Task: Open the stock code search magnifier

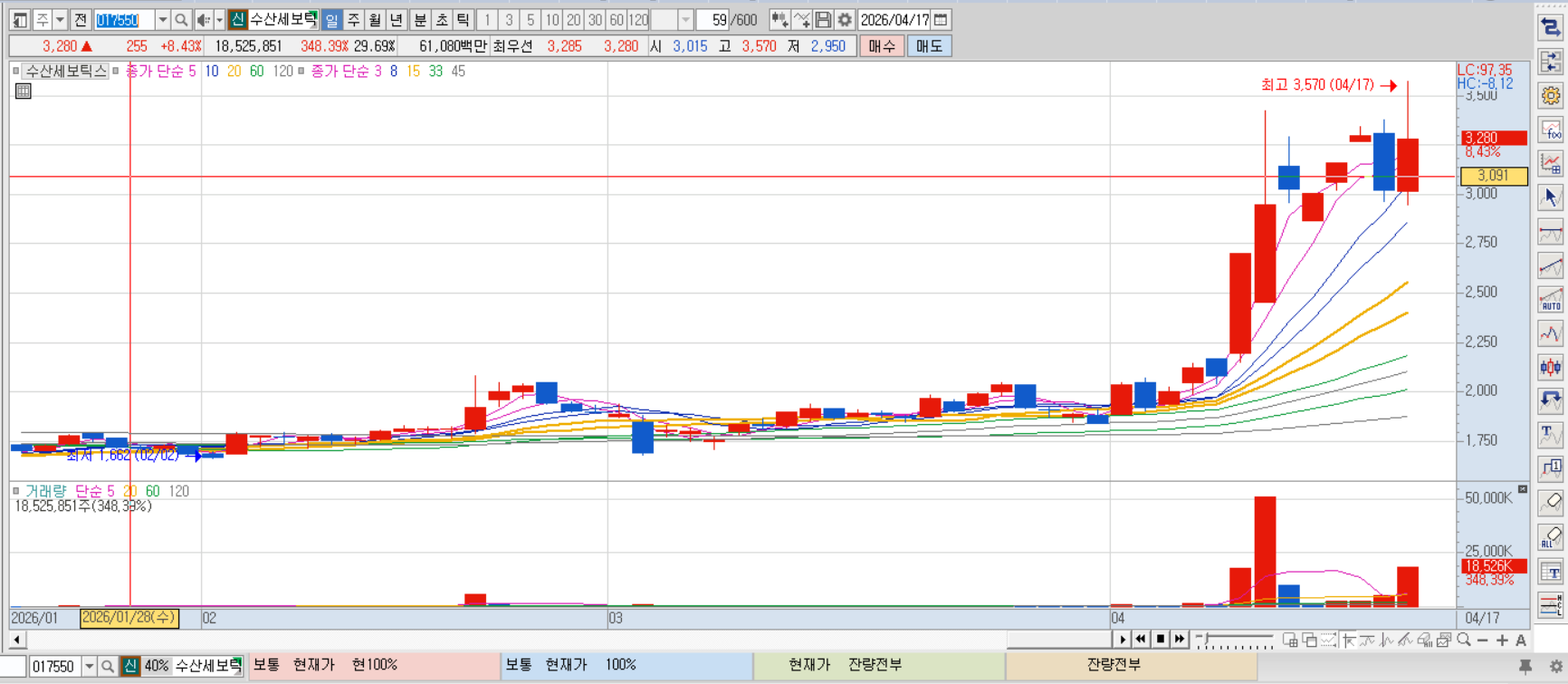Action: coord(181,20)
